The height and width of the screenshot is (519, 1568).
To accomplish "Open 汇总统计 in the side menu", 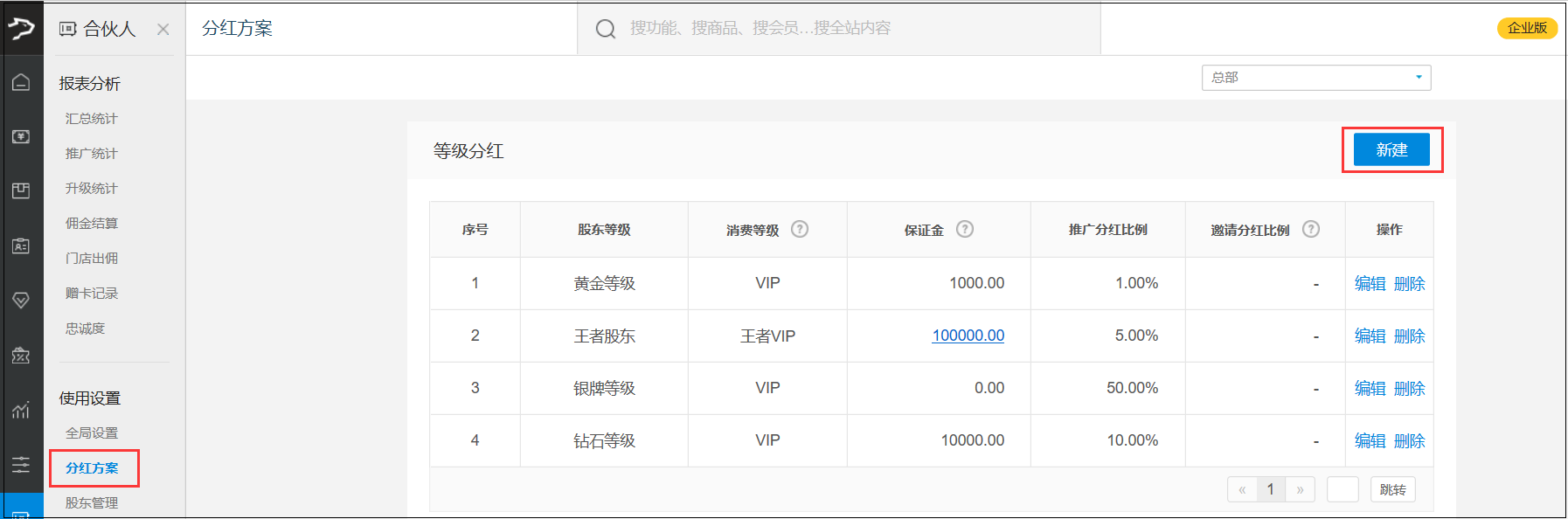I will pyautogui.click(x=91, y=119).
